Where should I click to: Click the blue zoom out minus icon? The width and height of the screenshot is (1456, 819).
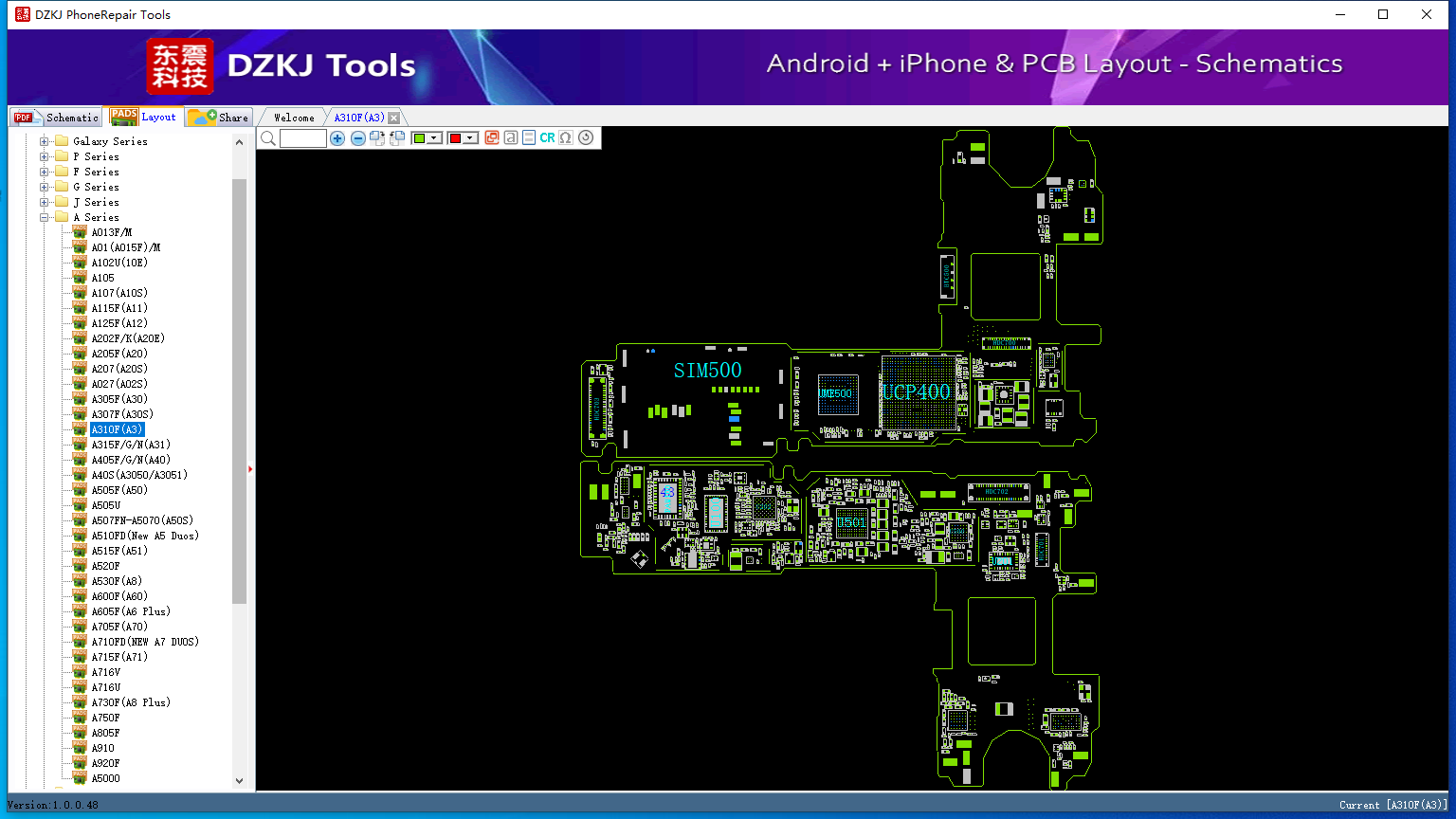pos(358,138)
